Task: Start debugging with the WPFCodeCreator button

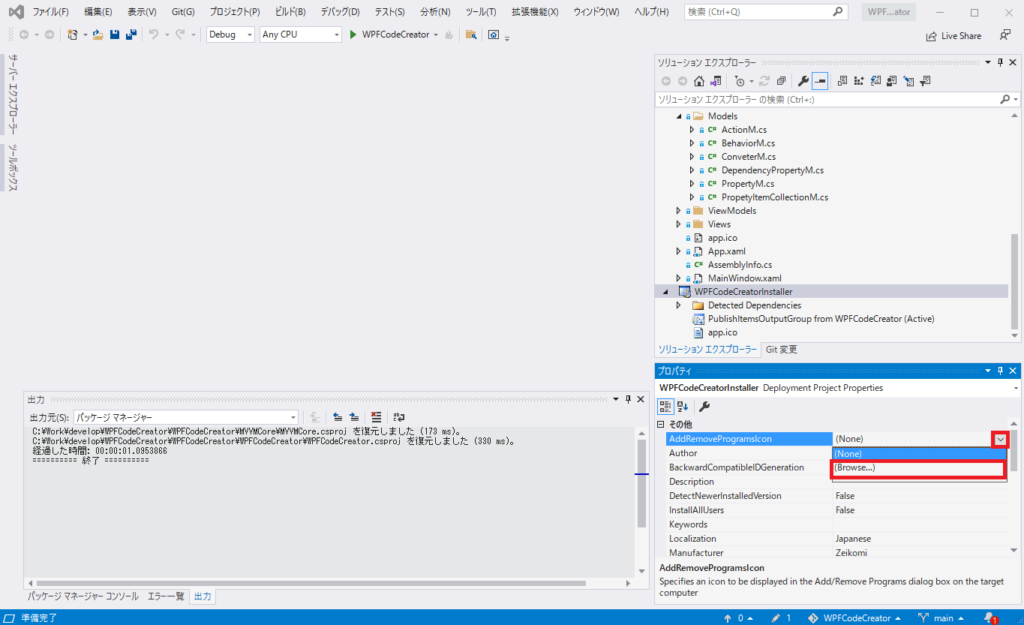Action: pyautogui.click(x=389, y=35)
